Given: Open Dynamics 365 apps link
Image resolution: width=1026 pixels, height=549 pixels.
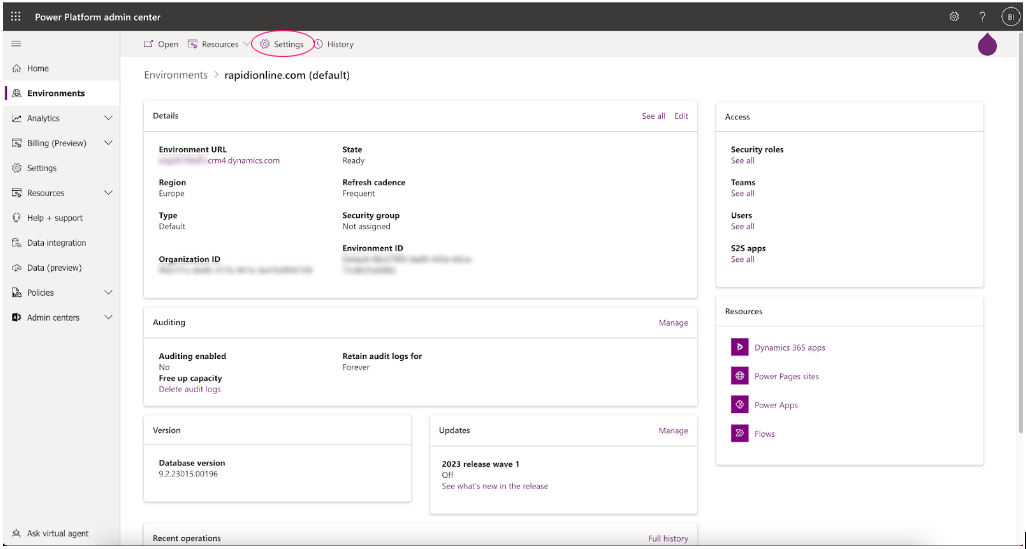Looking at the screenshot, I should point(790,347).
